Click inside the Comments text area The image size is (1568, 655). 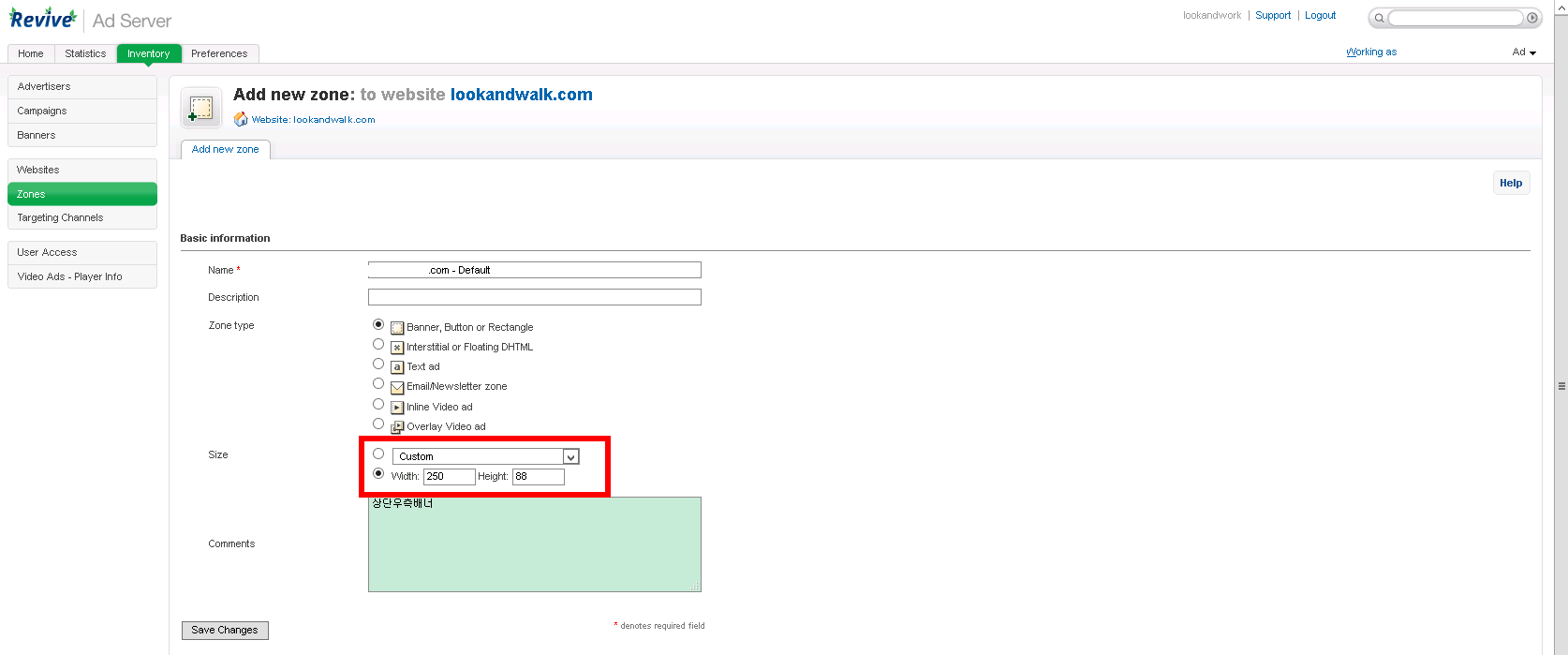coord(535,544)
